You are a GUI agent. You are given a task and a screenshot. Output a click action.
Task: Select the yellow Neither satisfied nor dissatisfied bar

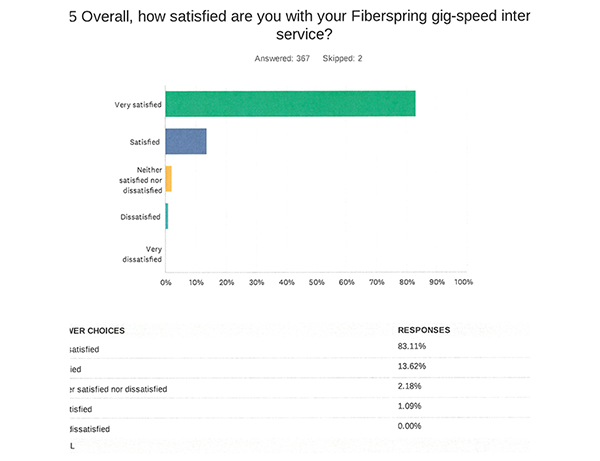tap(169, 178)
